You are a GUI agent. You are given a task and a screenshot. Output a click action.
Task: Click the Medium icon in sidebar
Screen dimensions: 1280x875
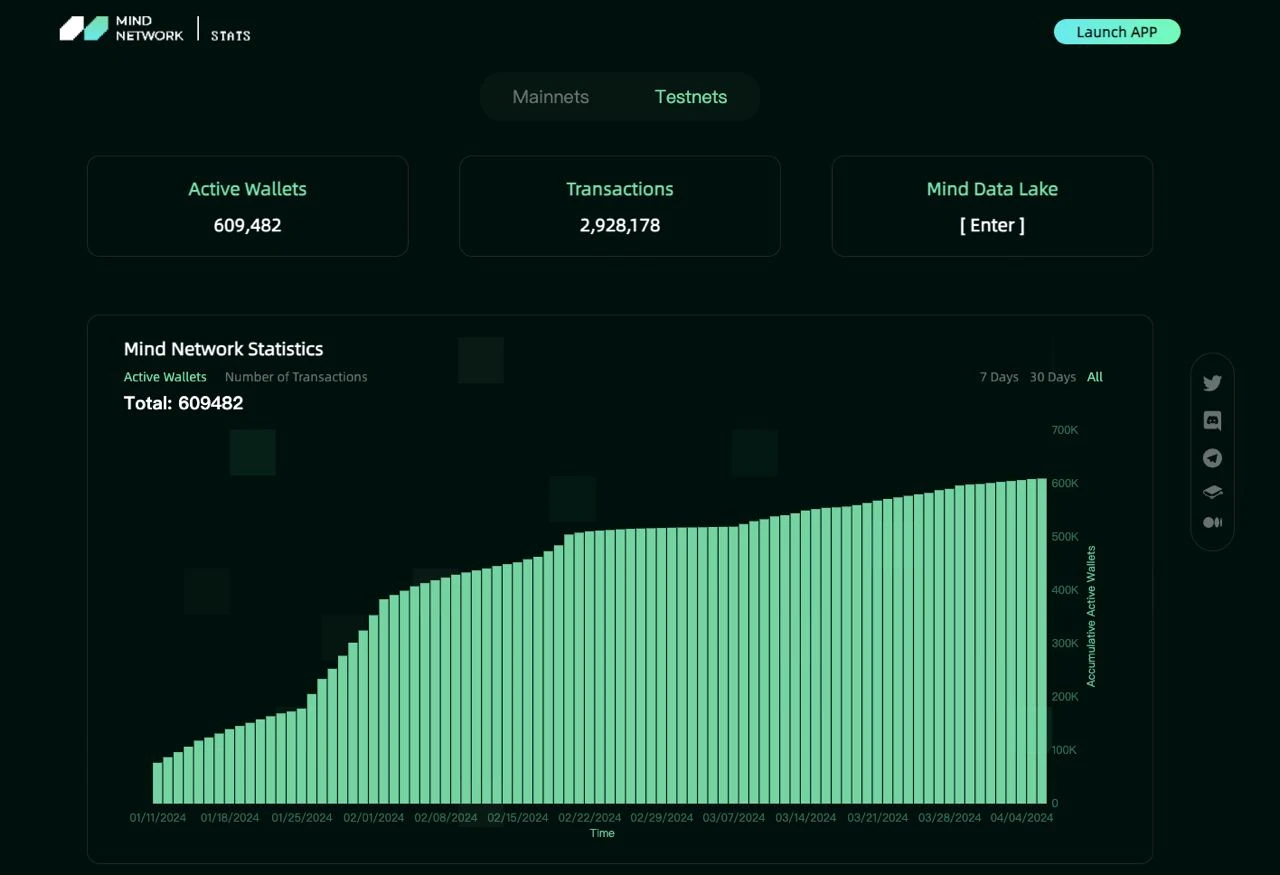pos(1212,522)
